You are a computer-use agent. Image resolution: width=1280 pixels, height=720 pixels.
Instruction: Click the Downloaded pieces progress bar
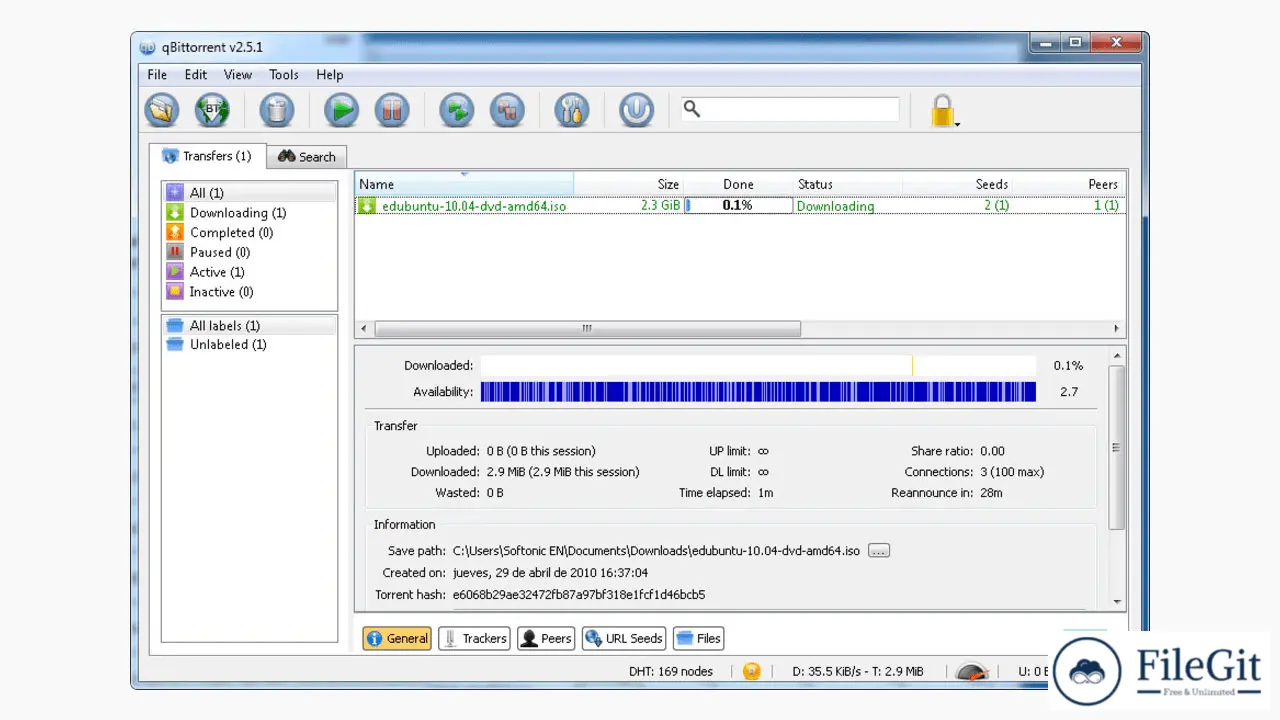point(758,366)
